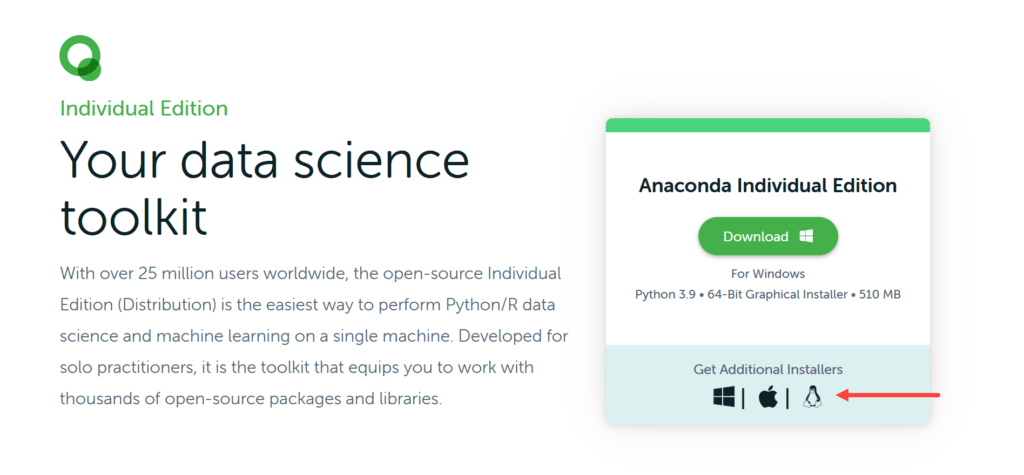Viewport: 1024px width, 475px height.
Task: Click "Get Additional Installers" label
Action: (x=767, y=369)
